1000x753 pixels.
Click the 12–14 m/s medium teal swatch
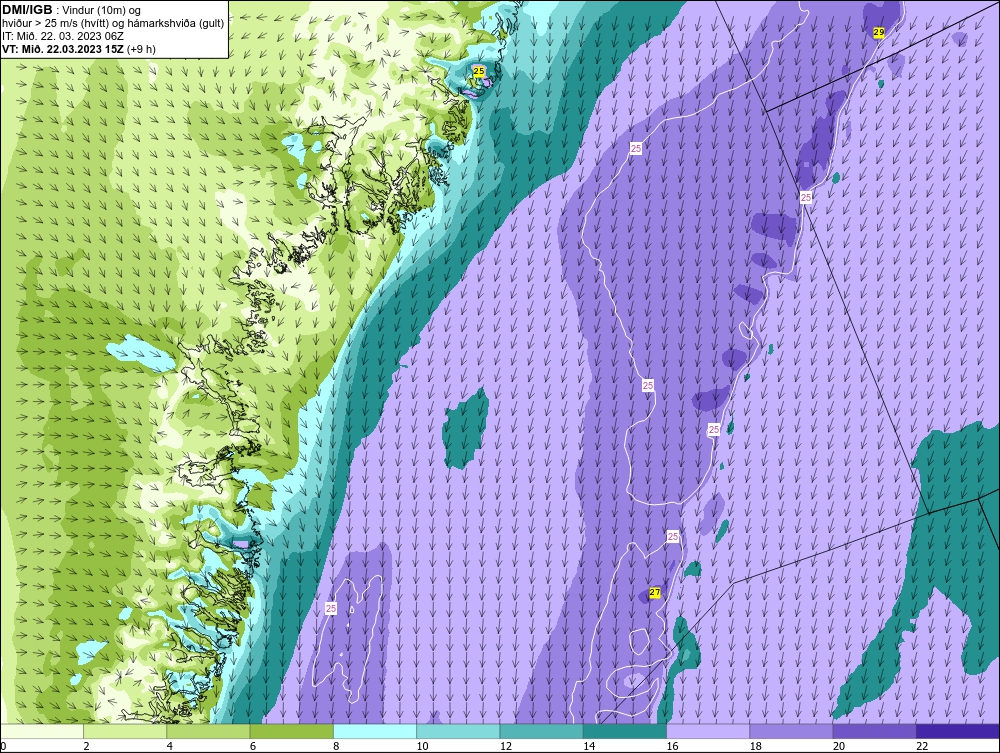tap(541, 731)
